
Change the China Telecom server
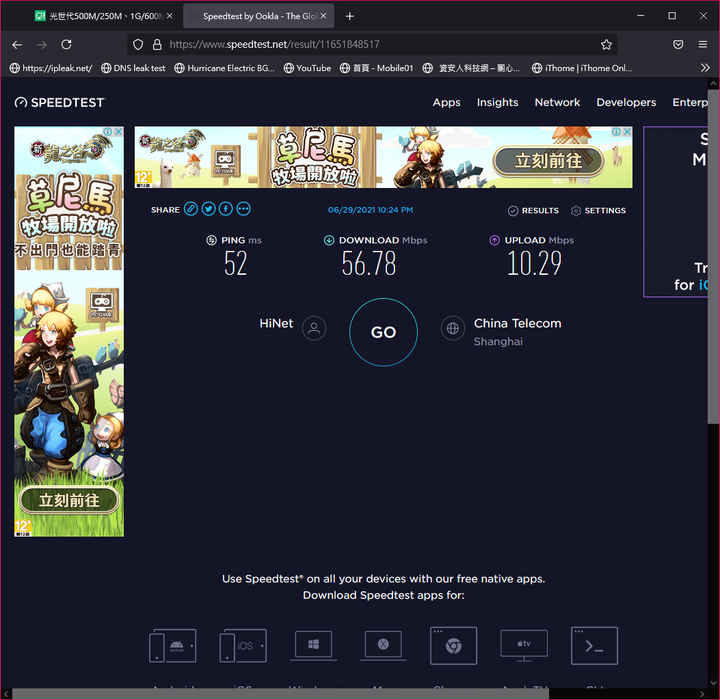(x=518, y=323)
